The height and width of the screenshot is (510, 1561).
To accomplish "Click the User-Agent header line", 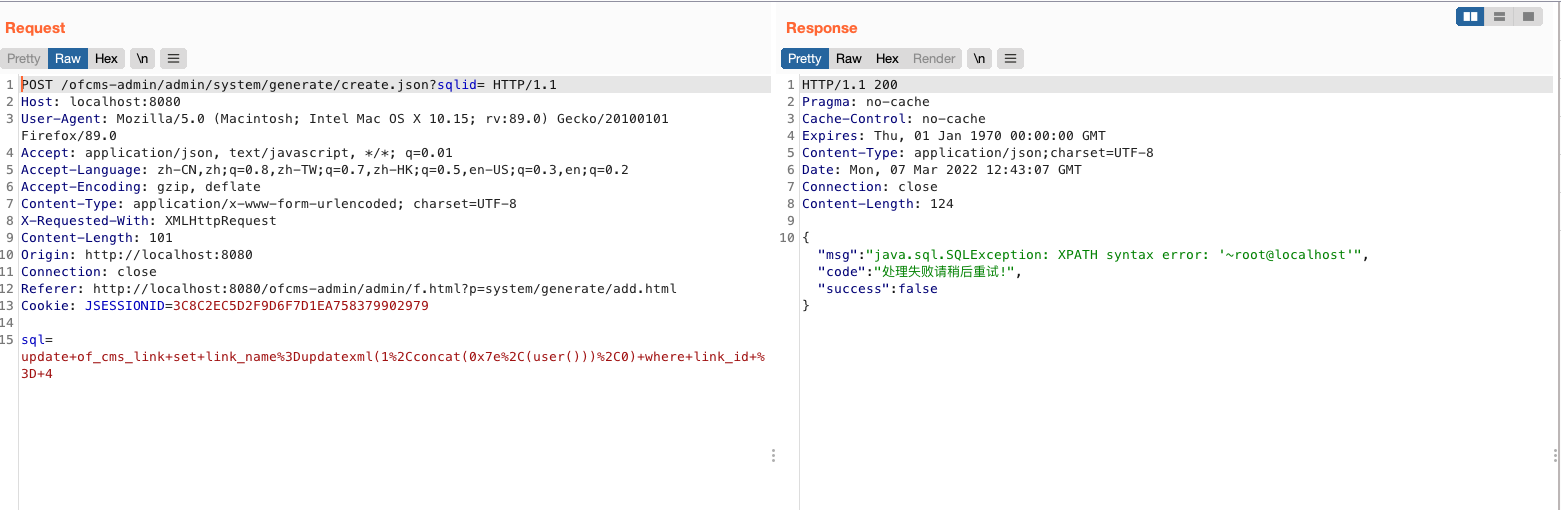I will [x=345, y=127].
